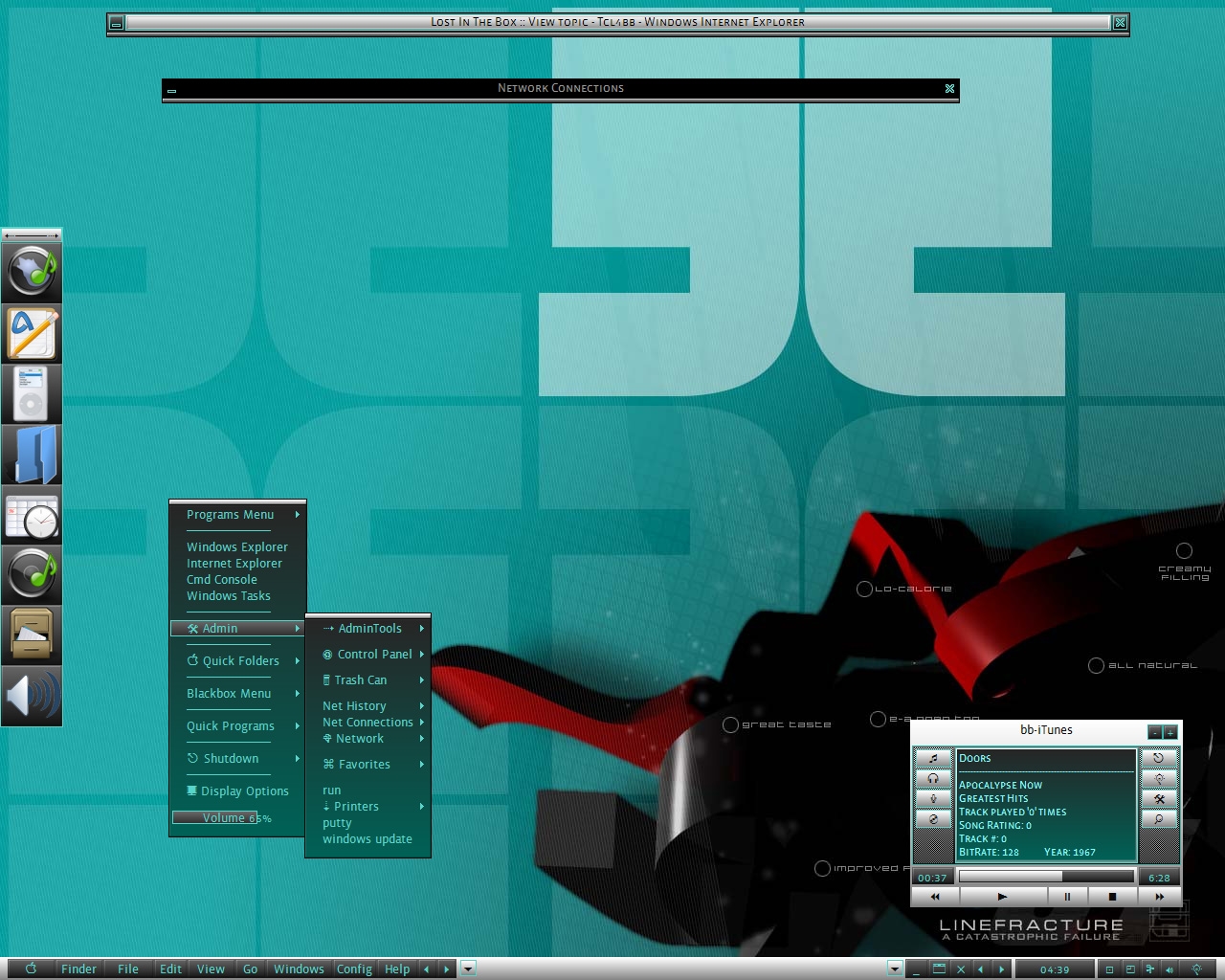Open the dropdown arrow after Help
This screenshot has height=980, width=1225.
(468, 969)
